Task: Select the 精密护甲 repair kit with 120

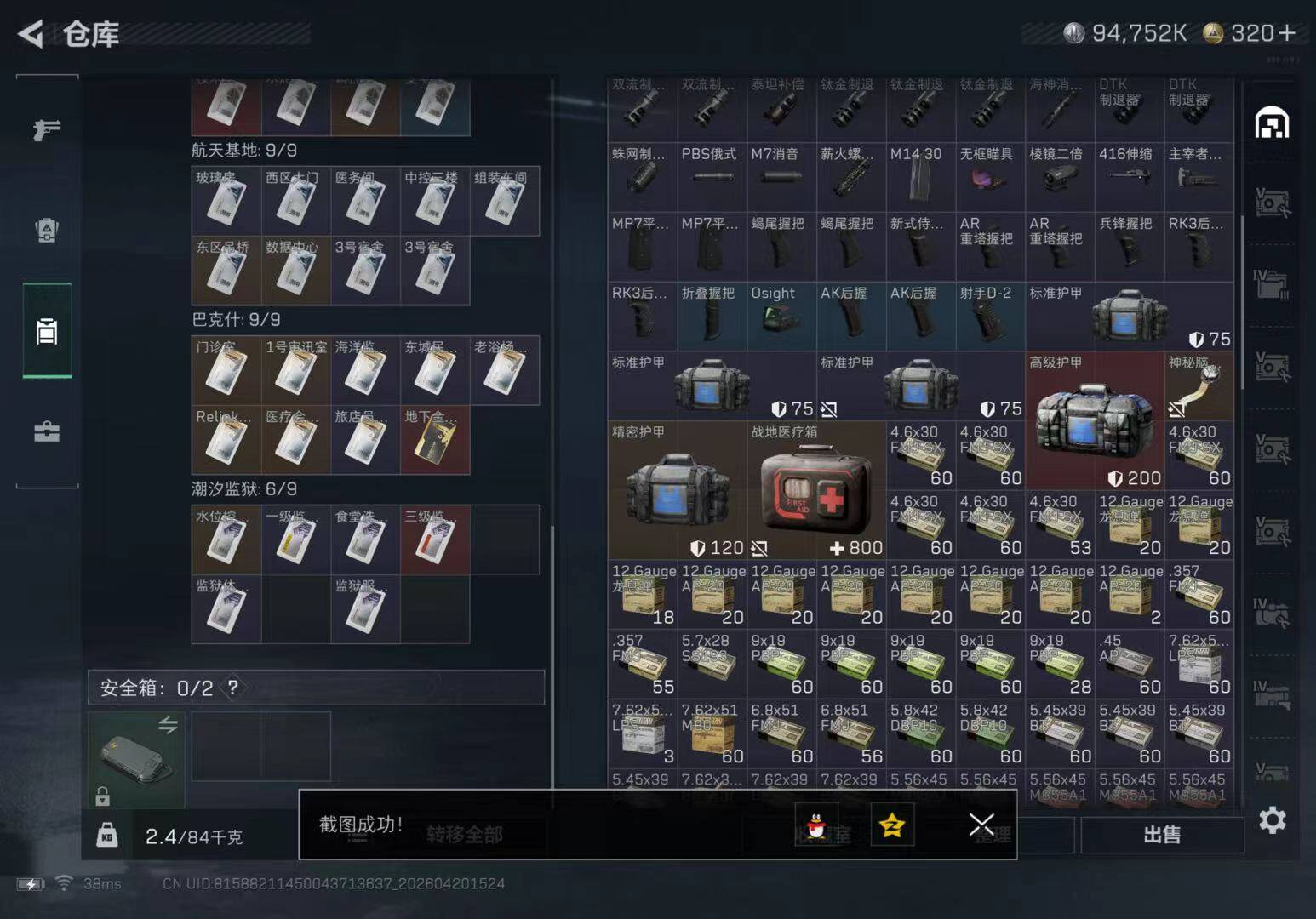Action: pyautogui.click(x=678, y=490)
